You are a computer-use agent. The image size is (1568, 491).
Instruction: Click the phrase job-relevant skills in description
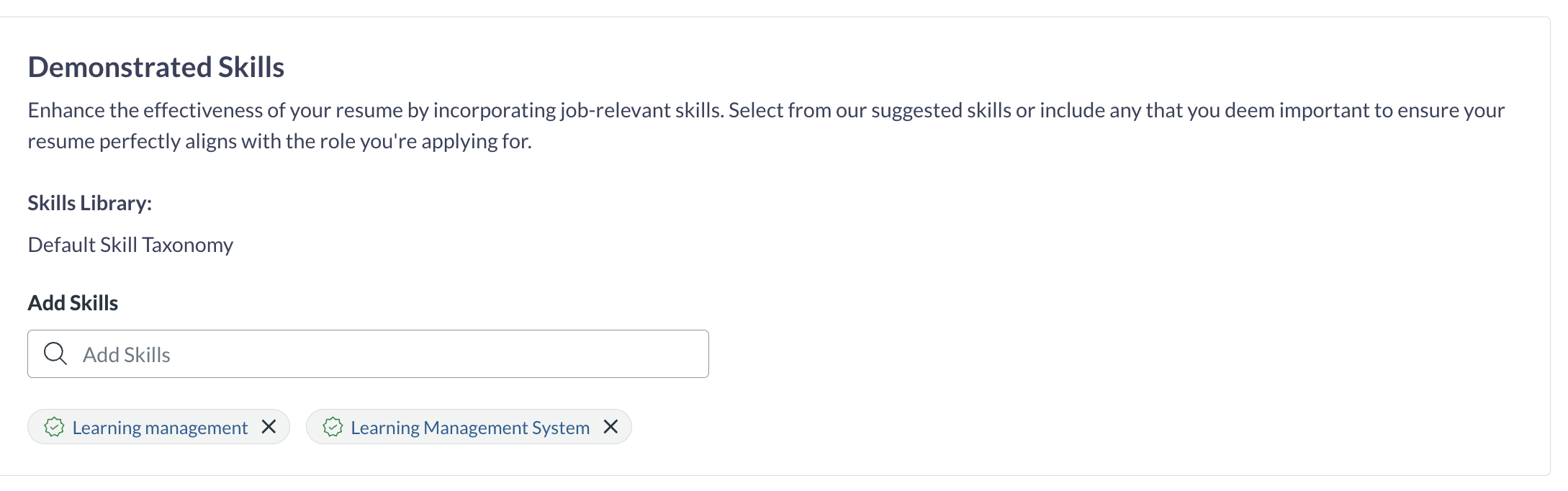[x=639, y=110]
